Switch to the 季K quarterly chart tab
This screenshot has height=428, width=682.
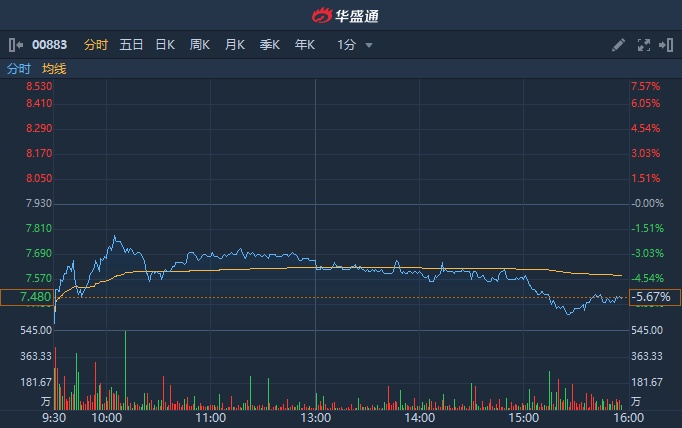pos(270,45)
